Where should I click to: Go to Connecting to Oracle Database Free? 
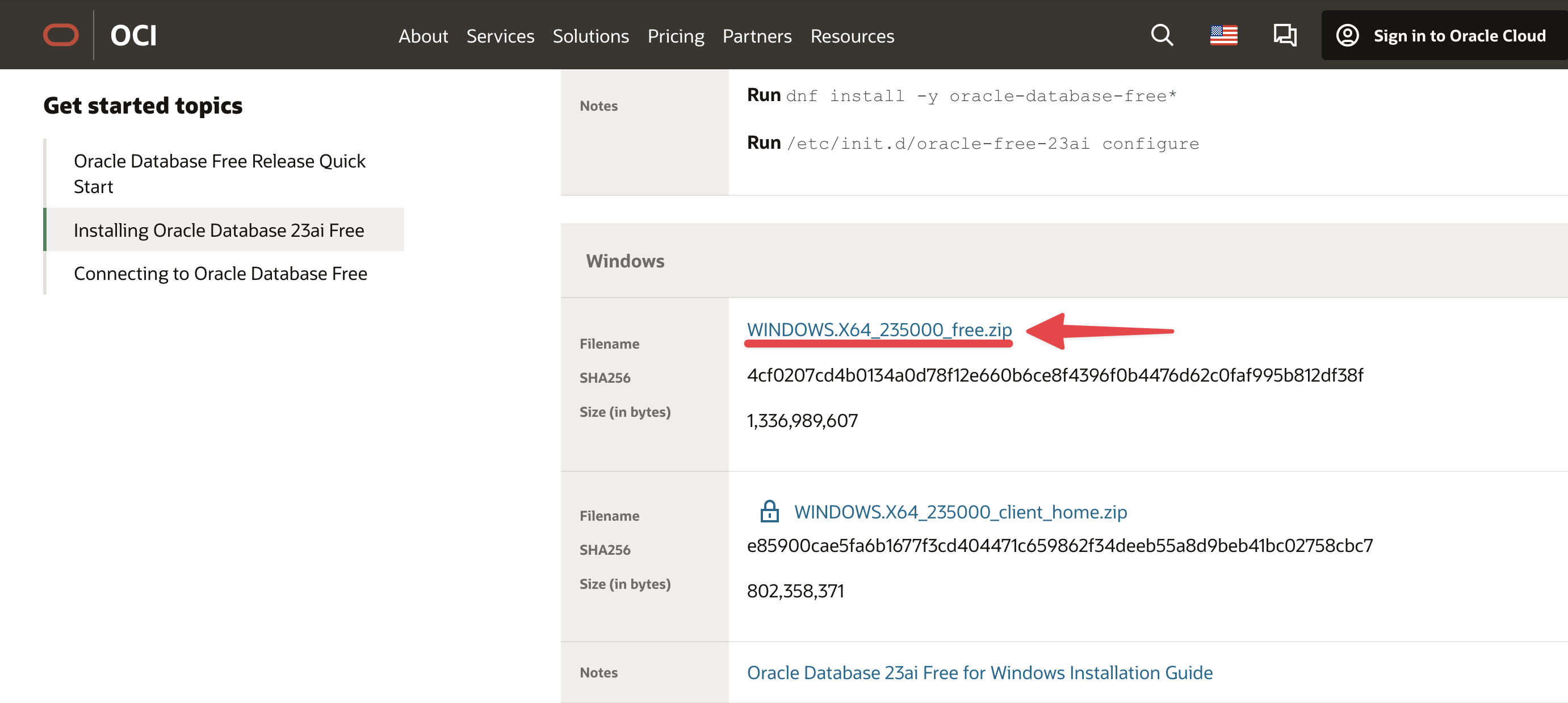220,273
